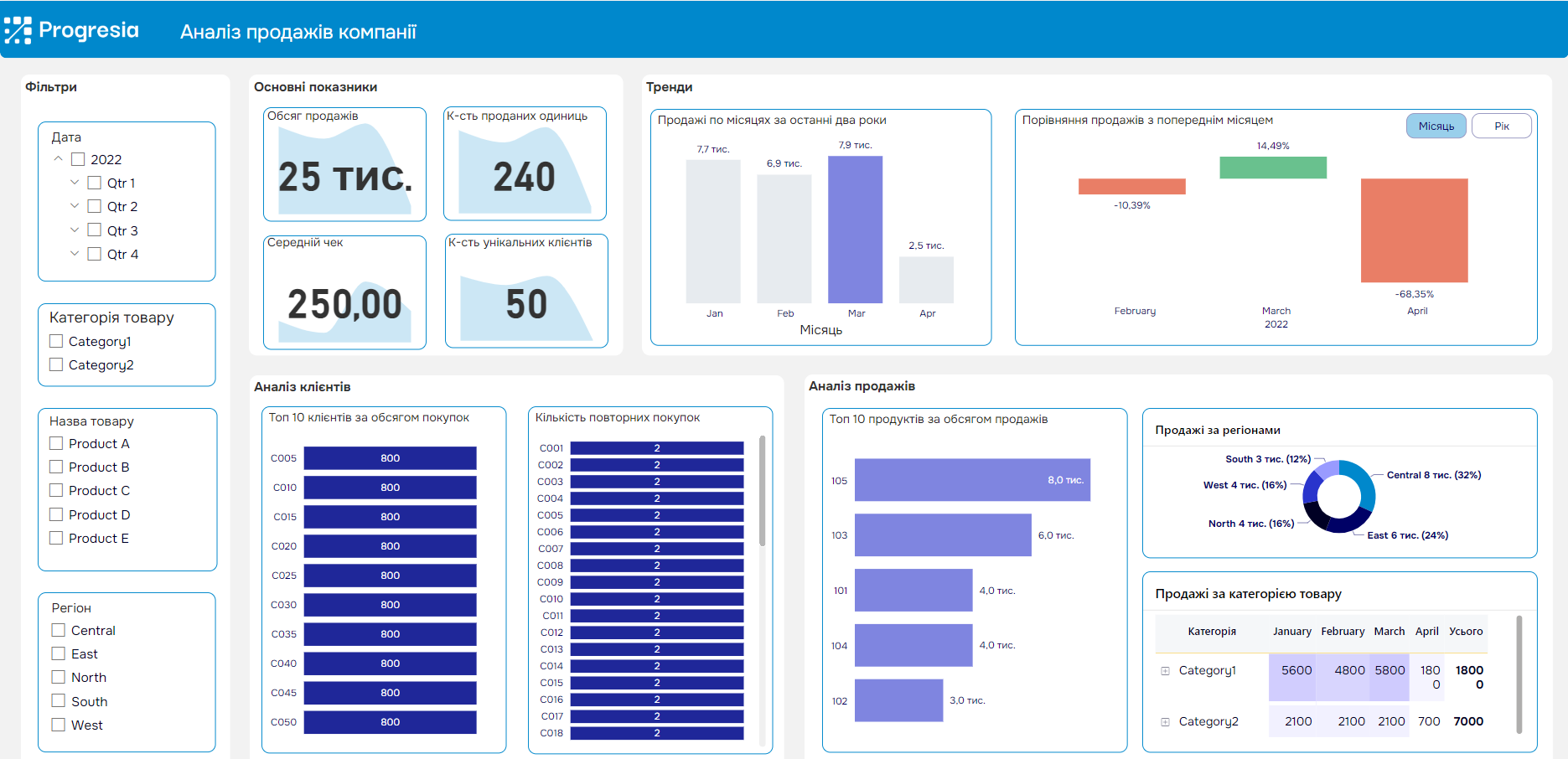This screenshot has height=759, width=1568.
Task: Check the Product B filter
Action: 56,467
